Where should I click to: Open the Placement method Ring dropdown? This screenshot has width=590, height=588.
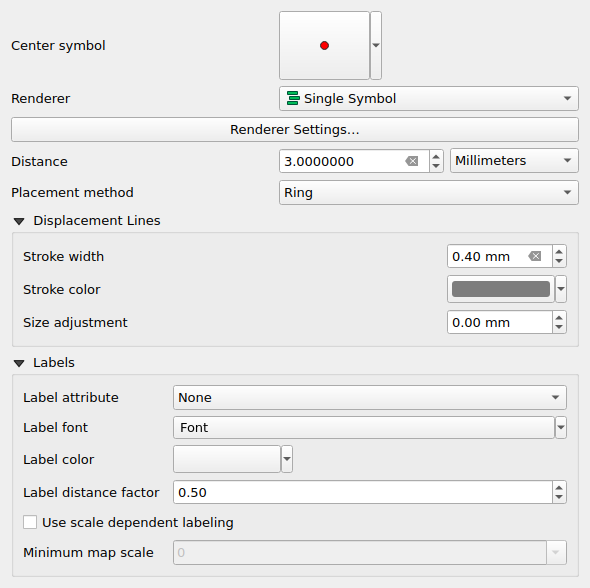(x=429, y=193)
